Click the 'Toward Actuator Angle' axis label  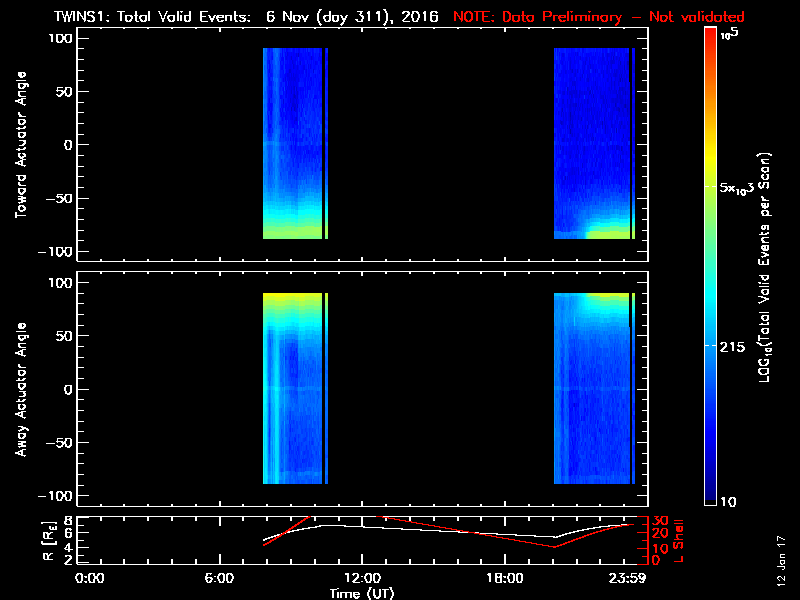coord(19,145)
